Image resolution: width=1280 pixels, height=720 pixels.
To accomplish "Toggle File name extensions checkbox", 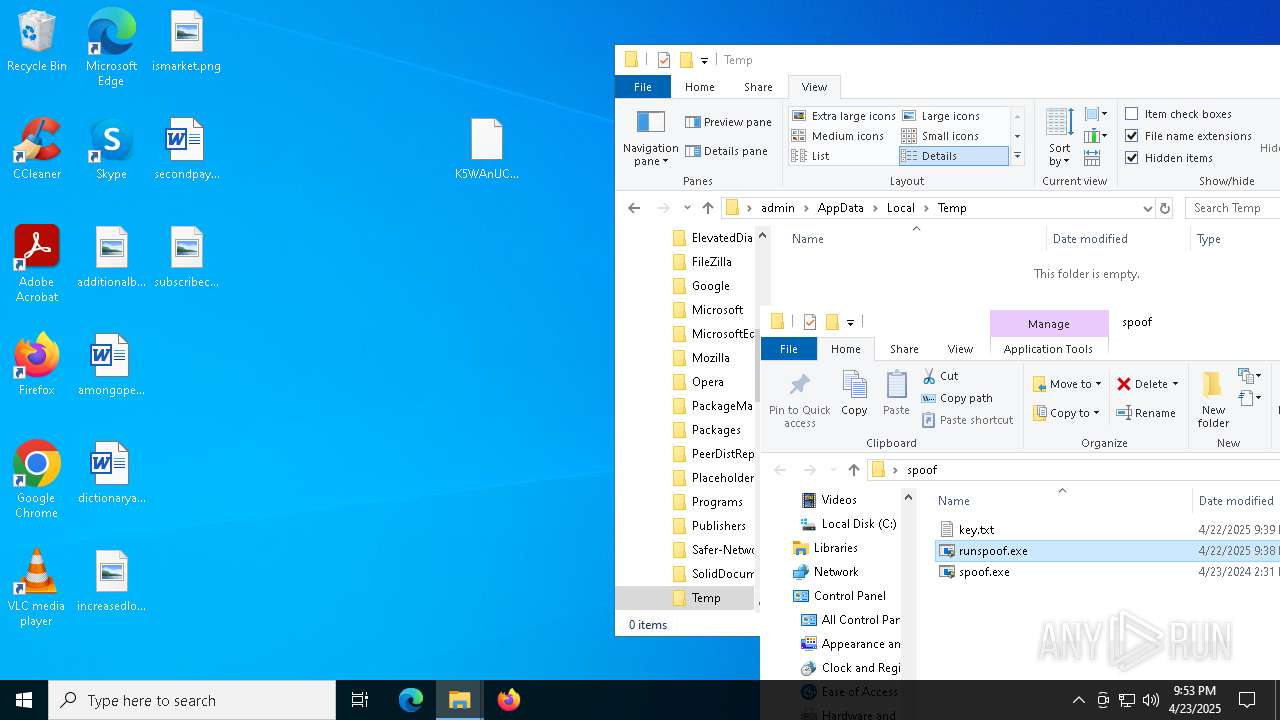I will pyautogui.click(x=1188, y=136).
